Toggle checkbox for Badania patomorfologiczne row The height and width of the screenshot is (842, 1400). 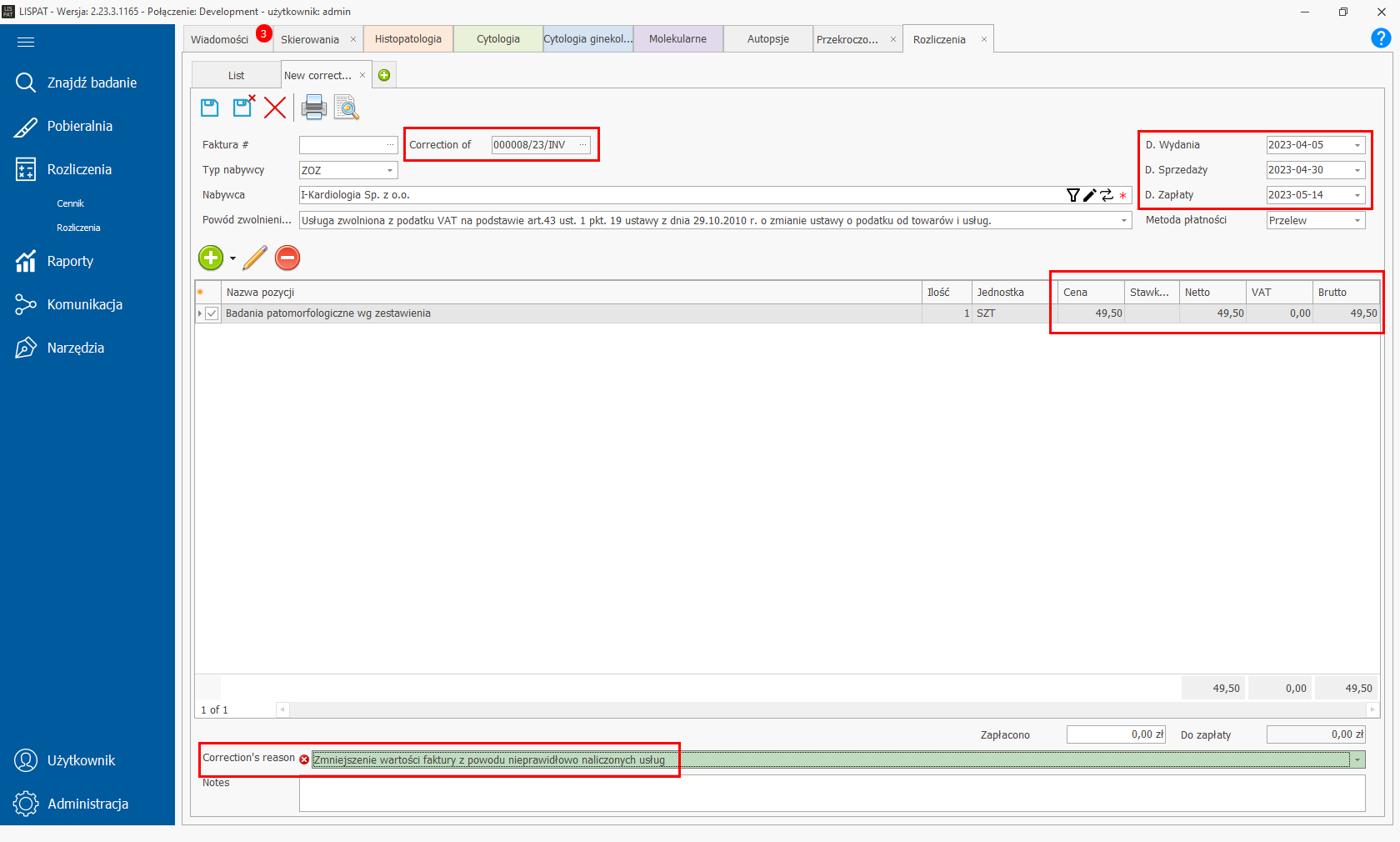click(212, 313)
